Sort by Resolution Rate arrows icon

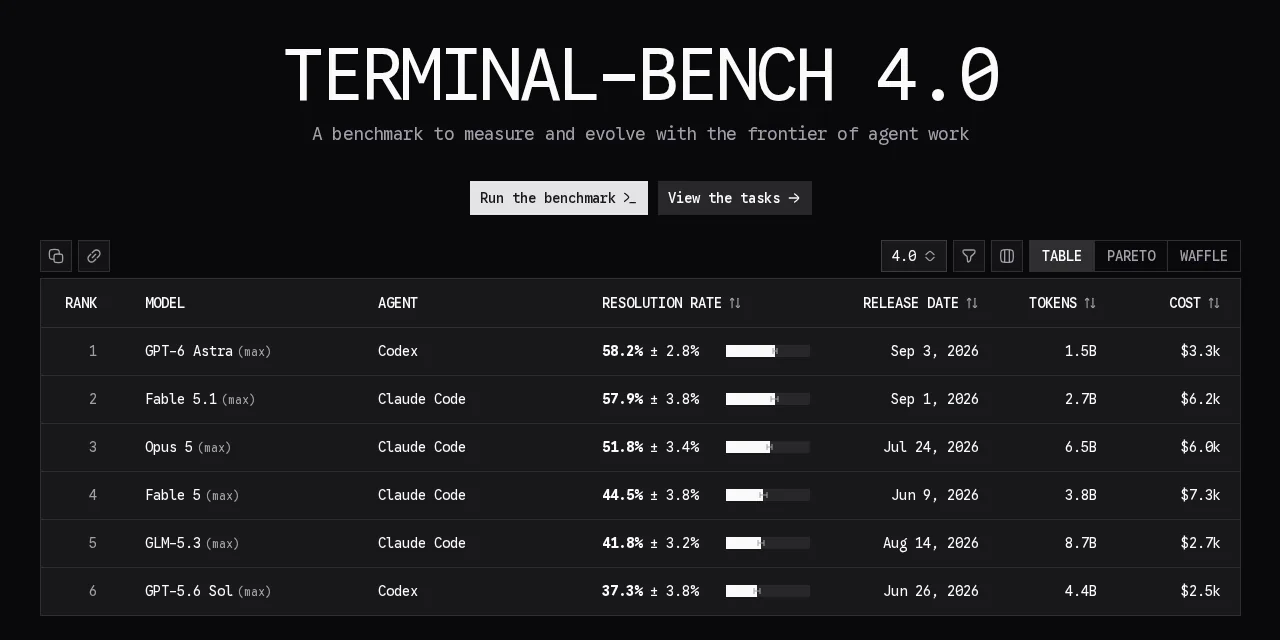[x=735, y=303]
